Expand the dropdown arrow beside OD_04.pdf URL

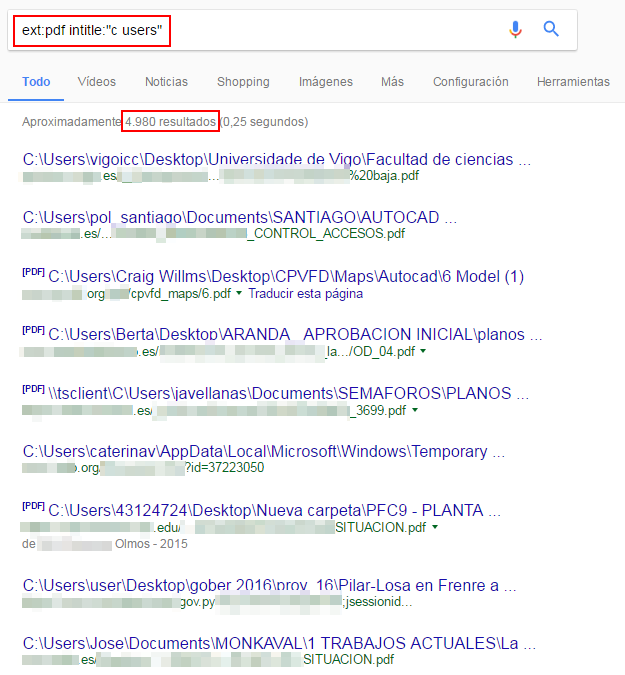point(424,352)
